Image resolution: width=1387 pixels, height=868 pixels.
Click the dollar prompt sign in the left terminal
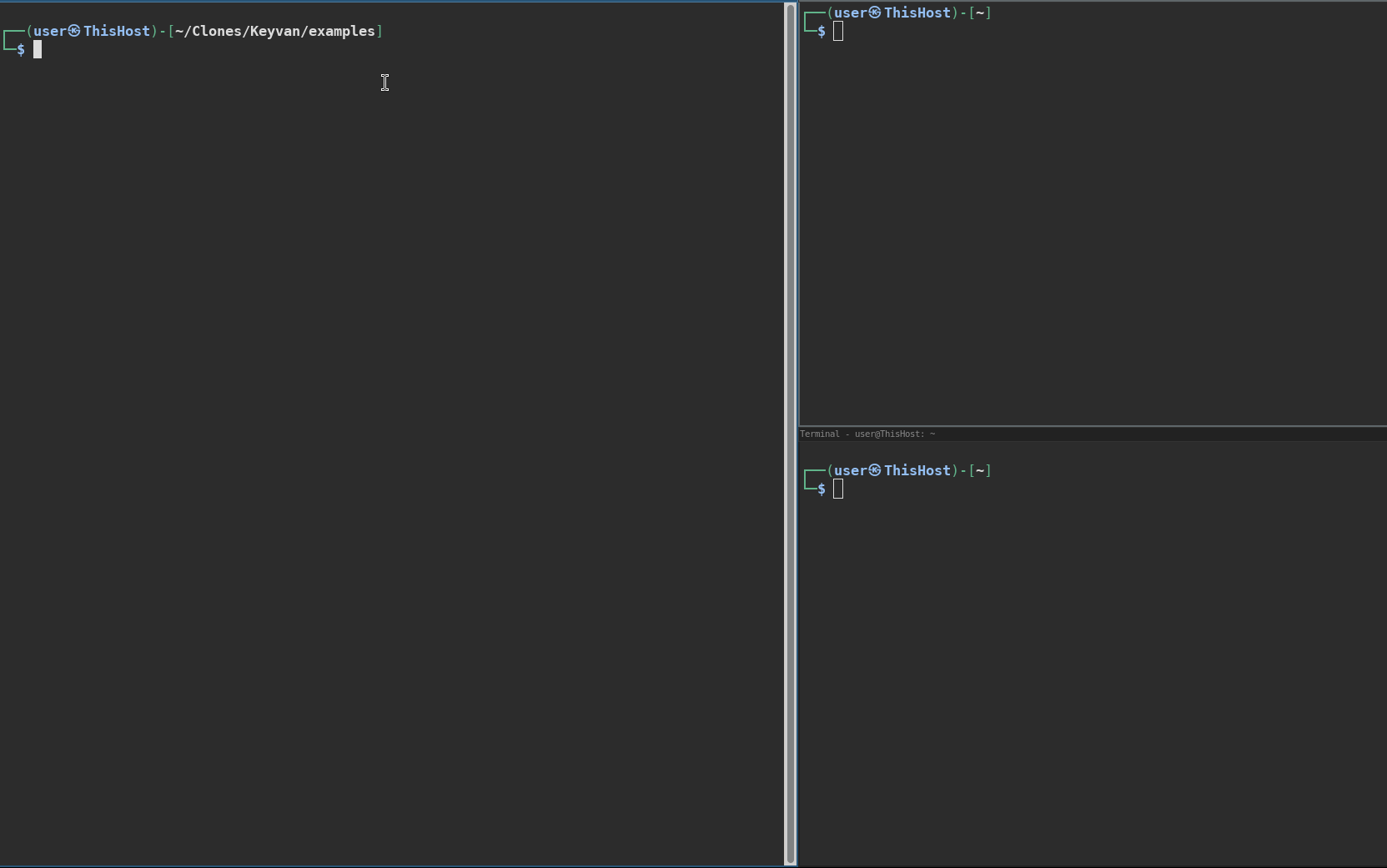21,50
